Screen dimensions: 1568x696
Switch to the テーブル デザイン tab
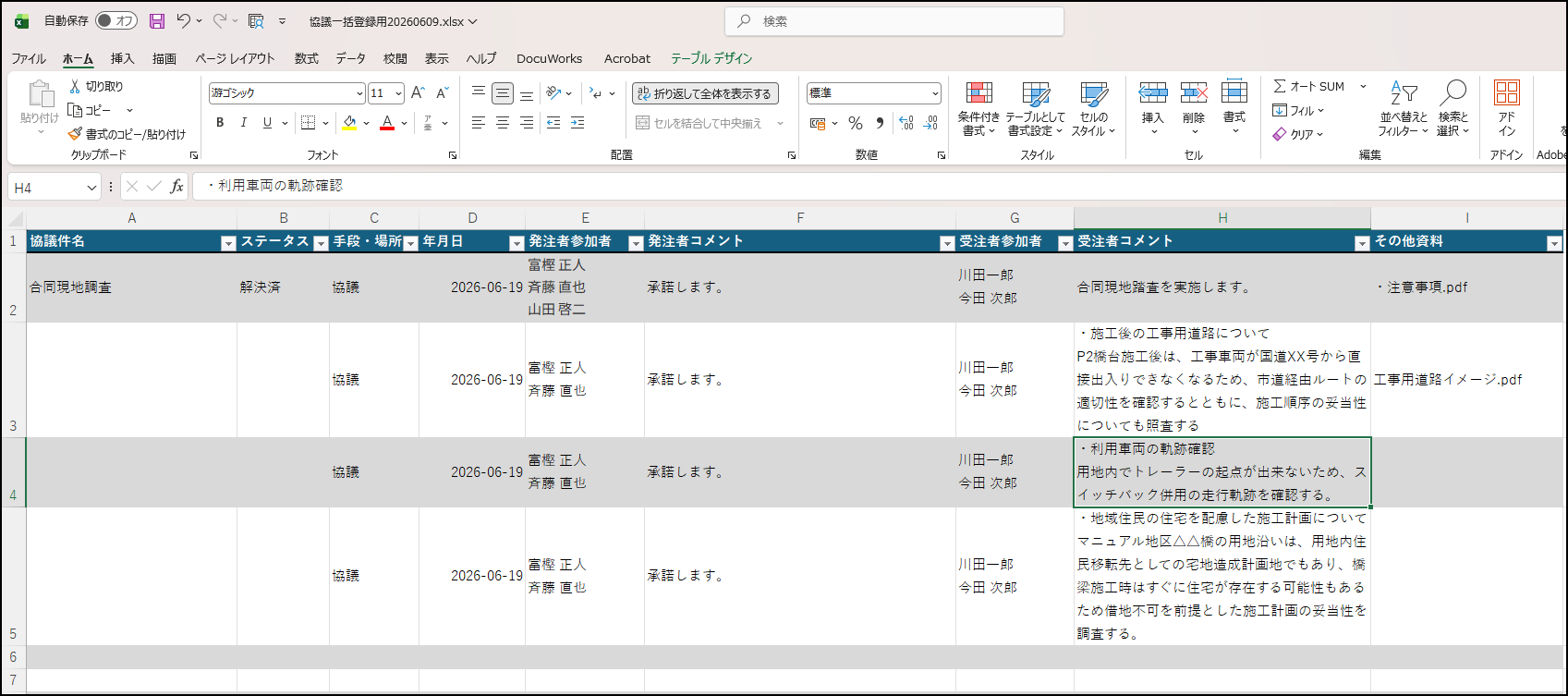pyautogui.click(x=711, y=58)
